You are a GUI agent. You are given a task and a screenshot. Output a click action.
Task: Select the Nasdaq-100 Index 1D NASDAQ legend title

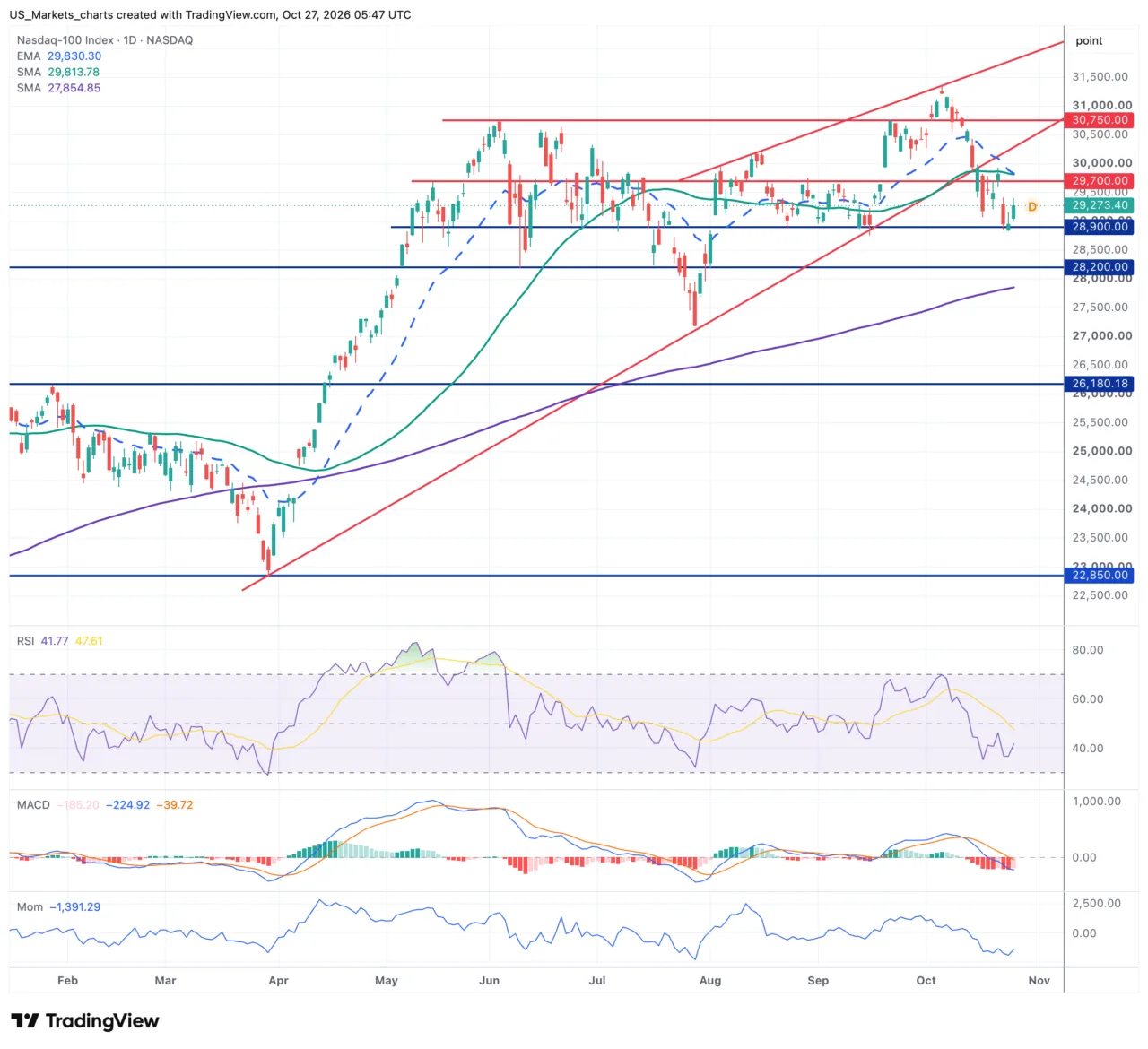pos(105,40)
